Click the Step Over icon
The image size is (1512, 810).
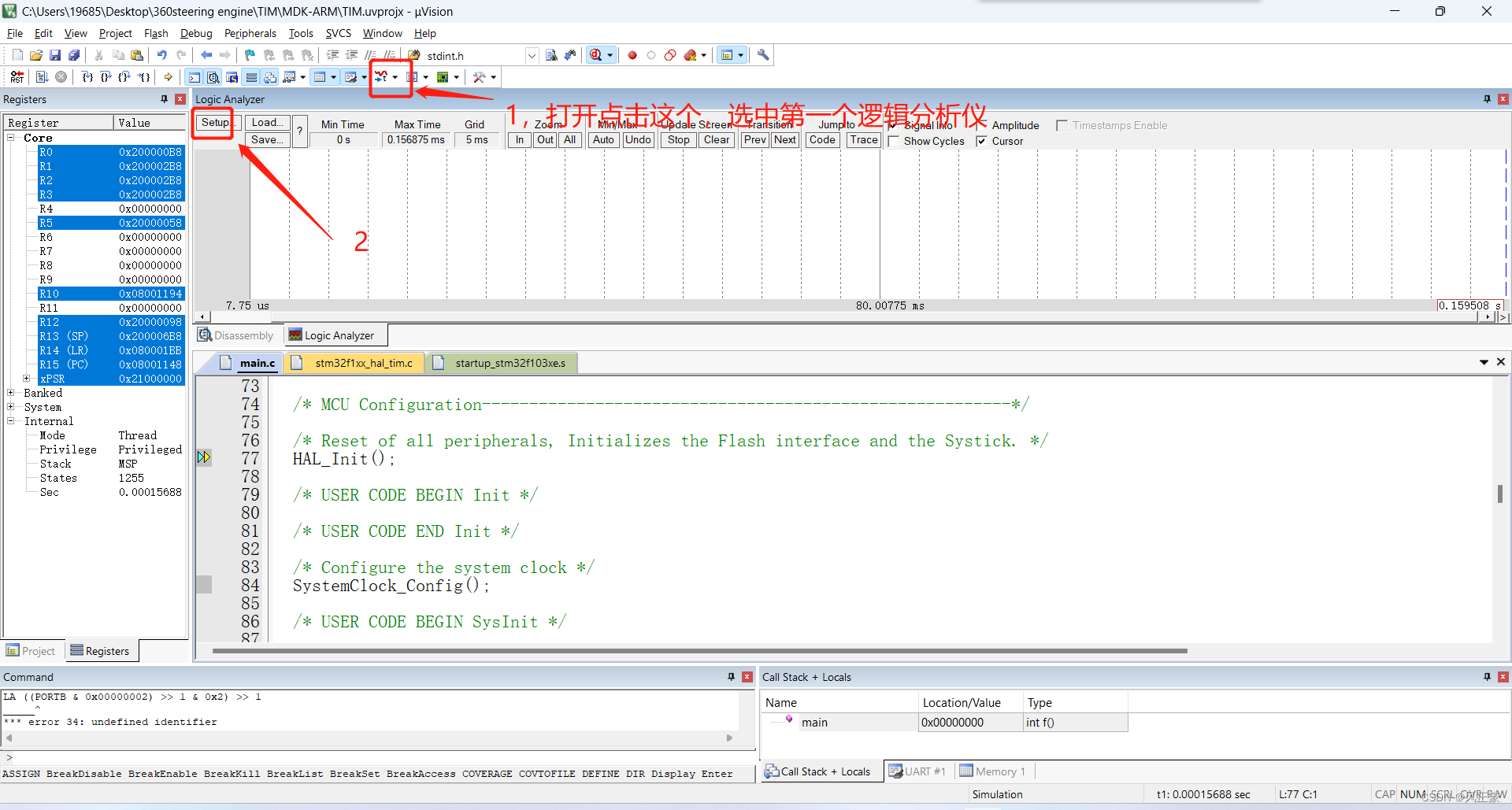[x=106, y=77]
